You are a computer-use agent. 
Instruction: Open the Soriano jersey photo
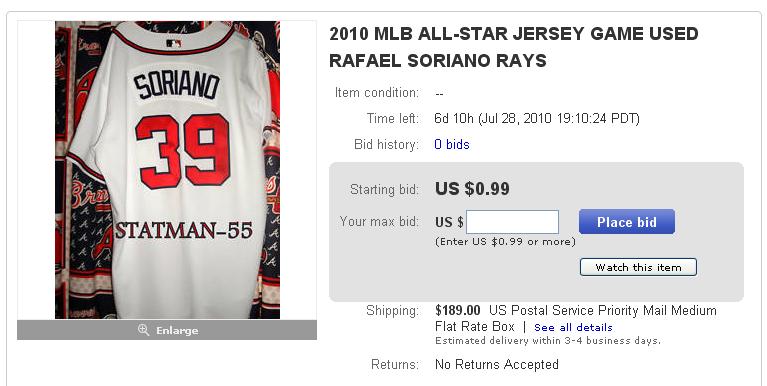[x=167, y=170]
